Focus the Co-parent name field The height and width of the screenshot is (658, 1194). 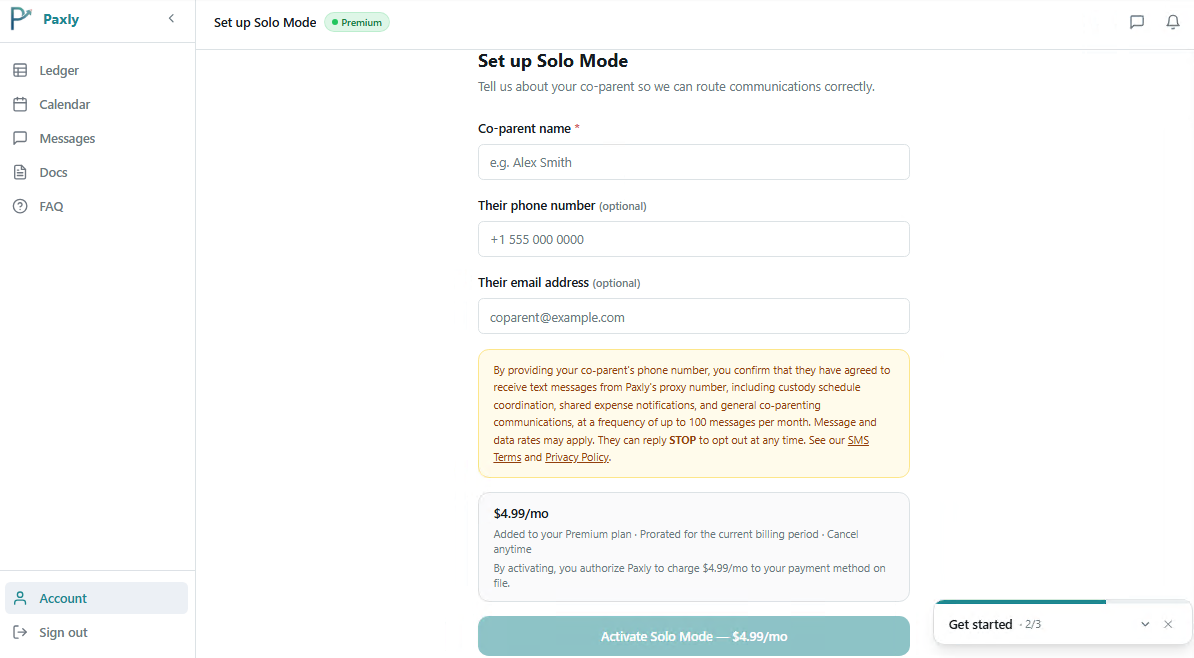(694, 162)
